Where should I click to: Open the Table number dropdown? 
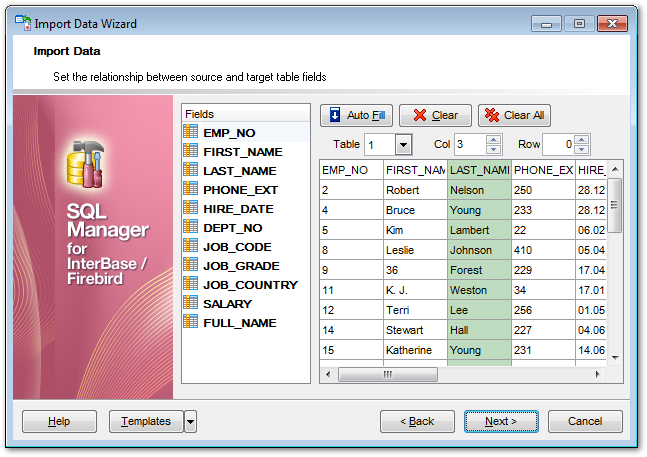point(403,145)
